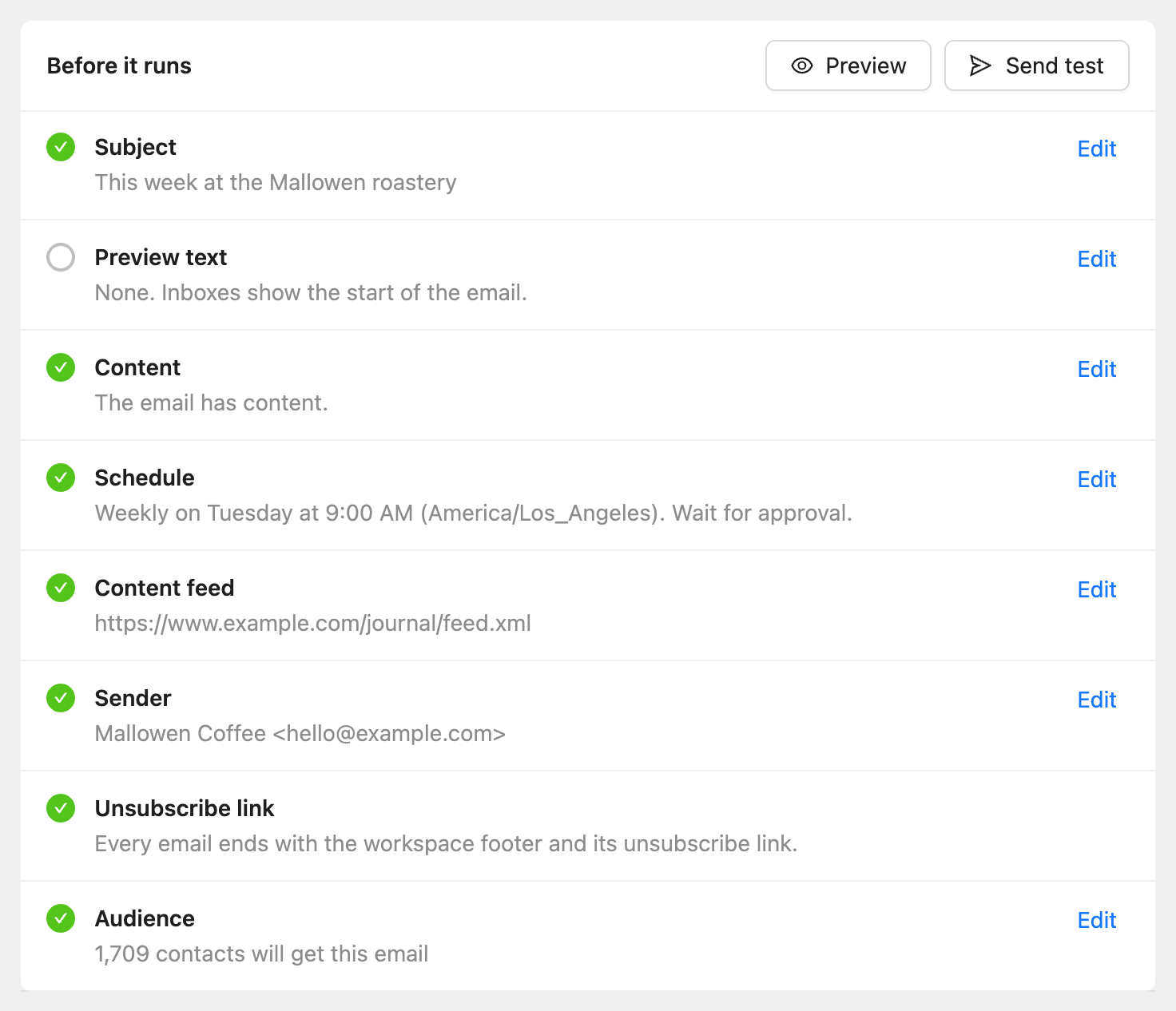Click the feed URL https://www.example.com/journal/feed.xml
Screen dimensions: 1176x1011
(x=313, y=624)
